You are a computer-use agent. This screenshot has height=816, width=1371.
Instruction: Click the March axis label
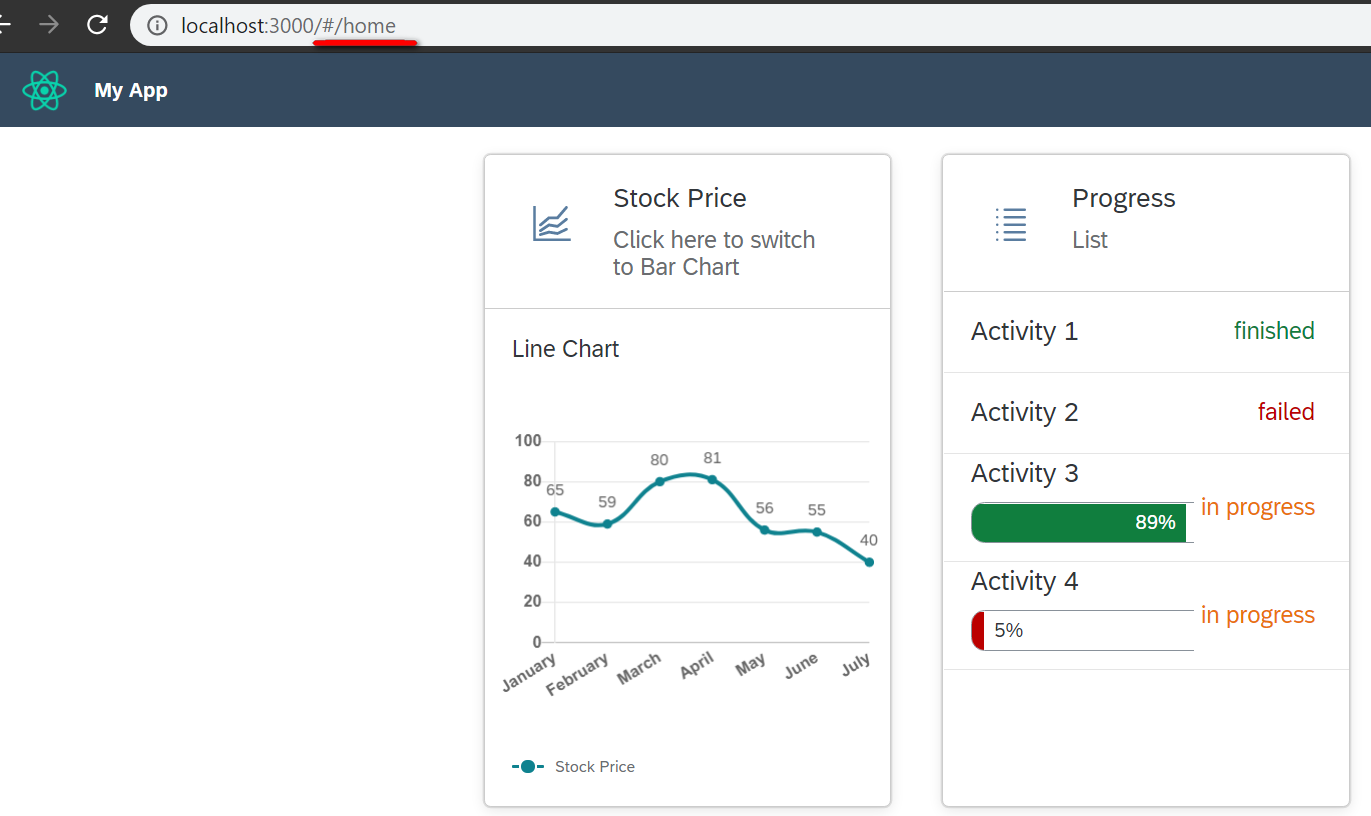click(639, 669)
